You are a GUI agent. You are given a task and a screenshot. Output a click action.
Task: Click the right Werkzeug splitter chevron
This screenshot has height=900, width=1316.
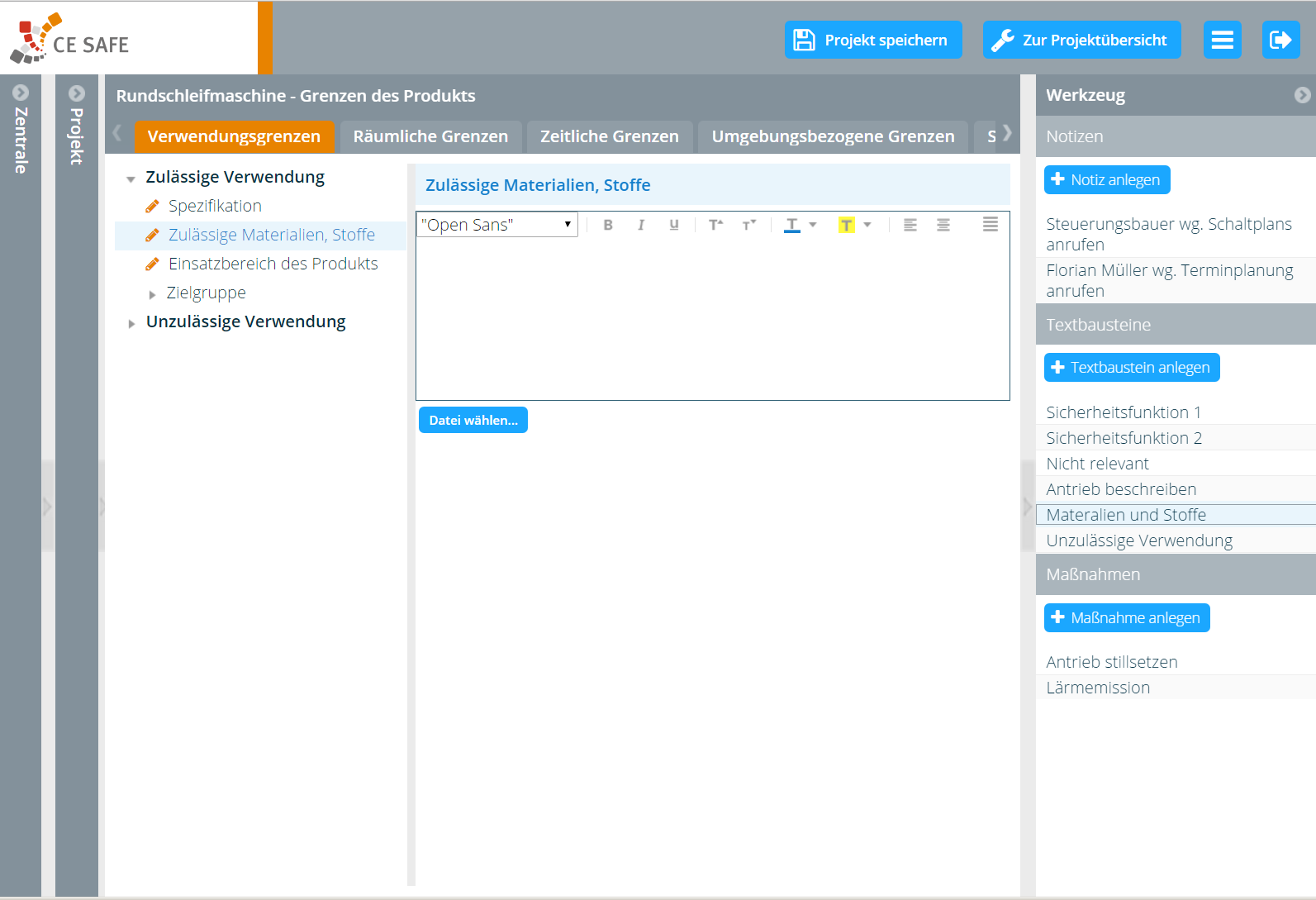[x=1028, y=506]
